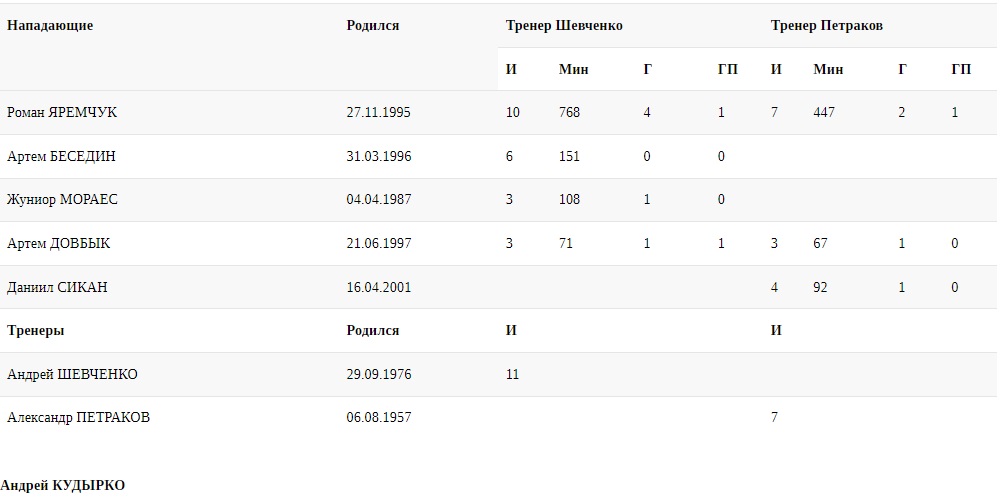The height and width of the screenshot is (500, 1002).
Task: Click the Тренер Петраков header
Action: (x=826, y=26)
